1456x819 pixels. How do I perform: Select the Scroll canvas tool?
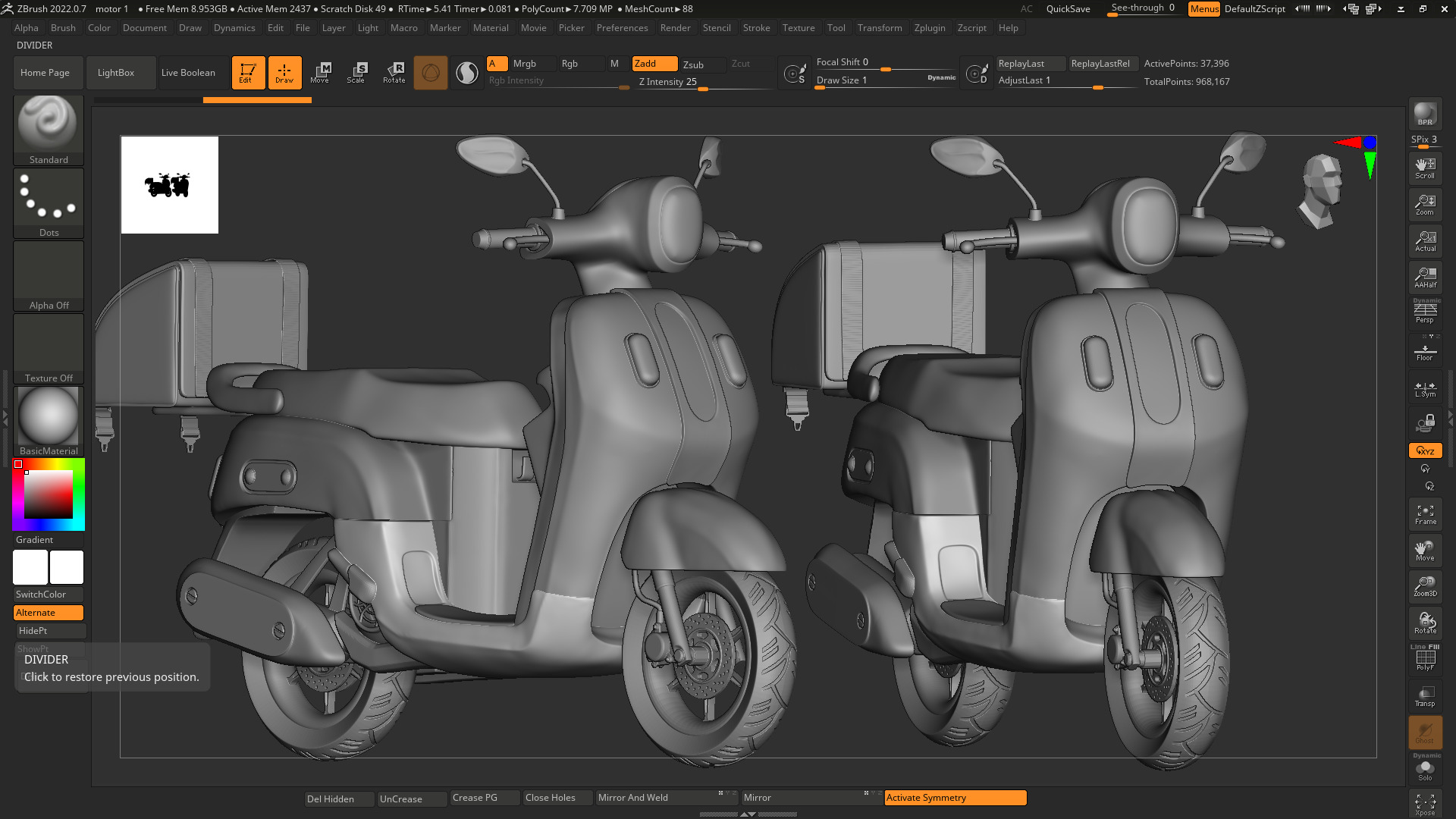pyautogui.click(x=1426, y=168)
